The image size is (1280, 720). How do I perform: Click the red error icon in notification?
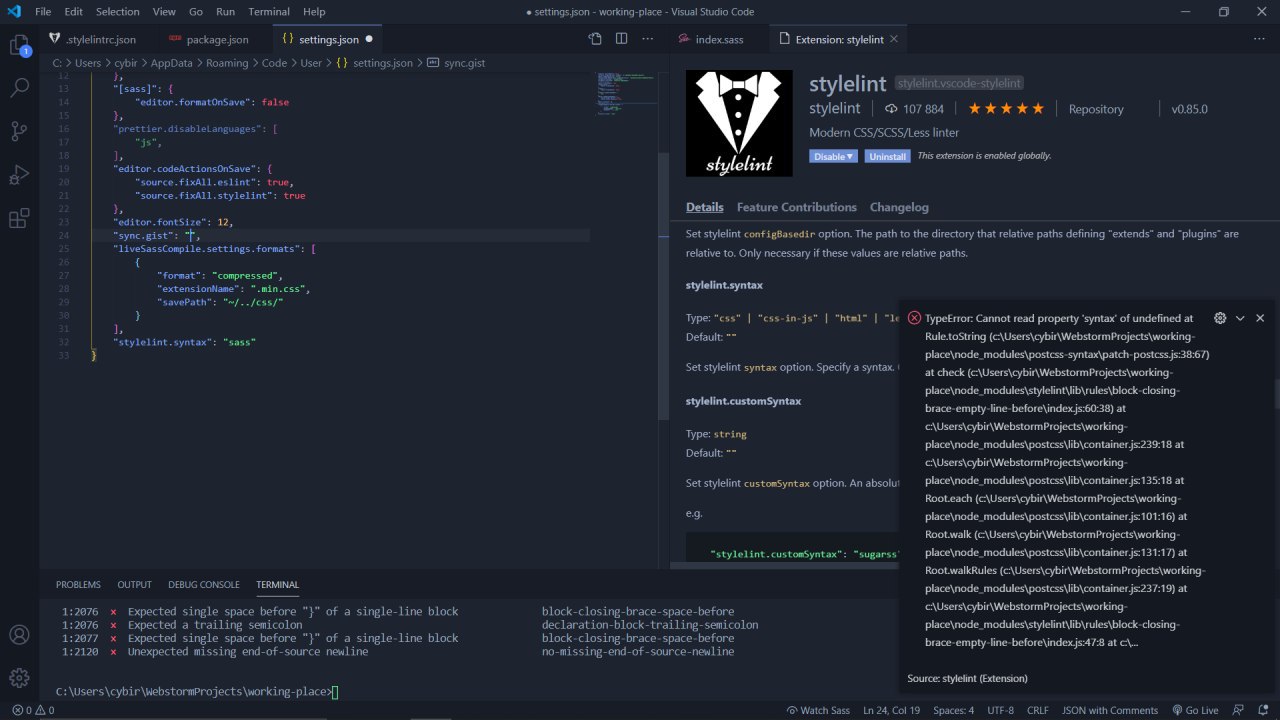[914, 318]
